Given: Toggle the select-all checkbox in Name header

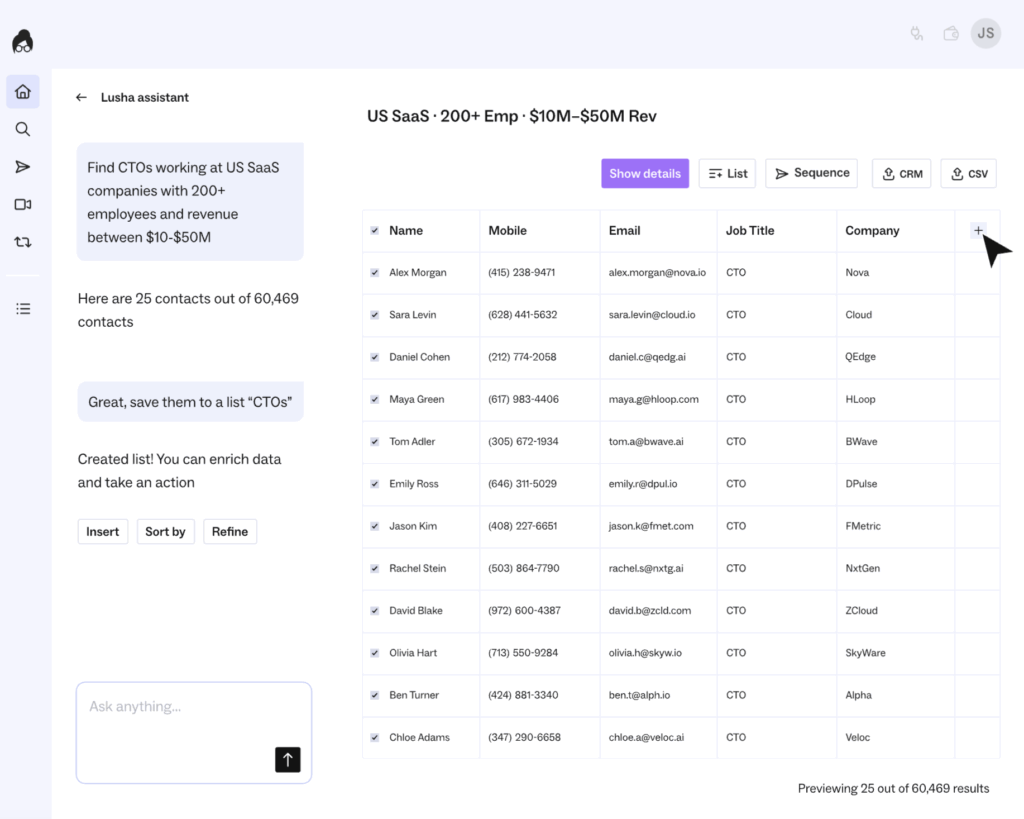Looking at the screenshot, I should click(x=375, y=231).
